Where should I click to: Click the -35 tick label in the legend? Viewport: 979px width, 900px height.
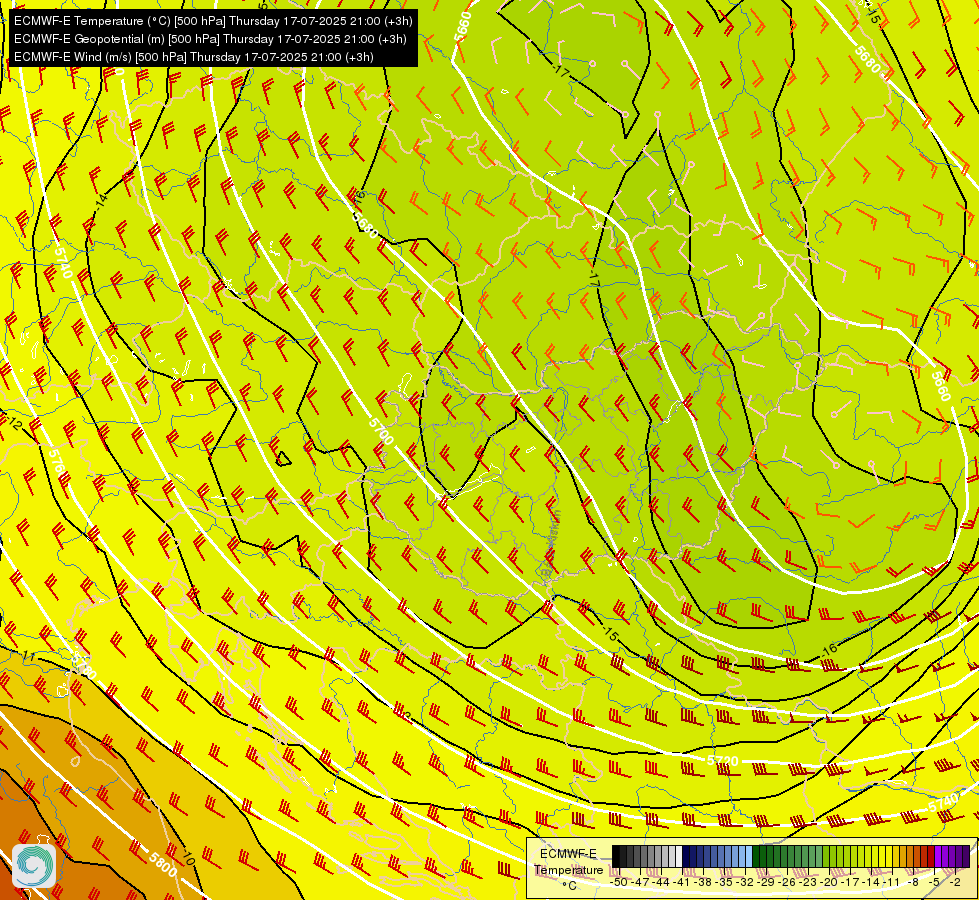[724, 883]
